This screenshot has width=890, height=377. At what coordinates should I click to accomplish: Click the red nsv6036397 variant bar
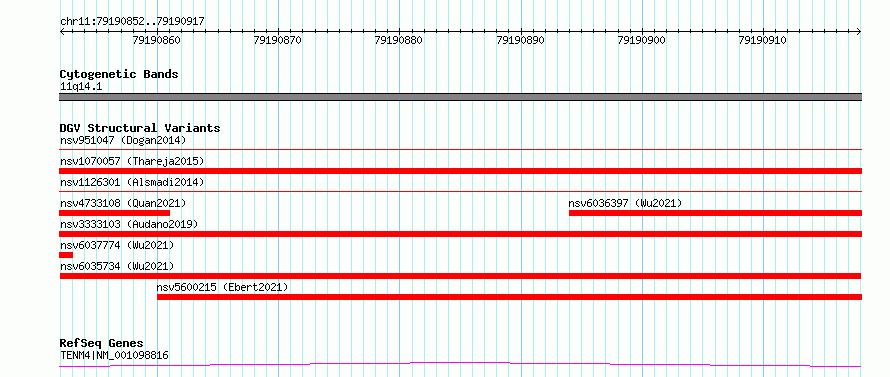coord(715,213)
